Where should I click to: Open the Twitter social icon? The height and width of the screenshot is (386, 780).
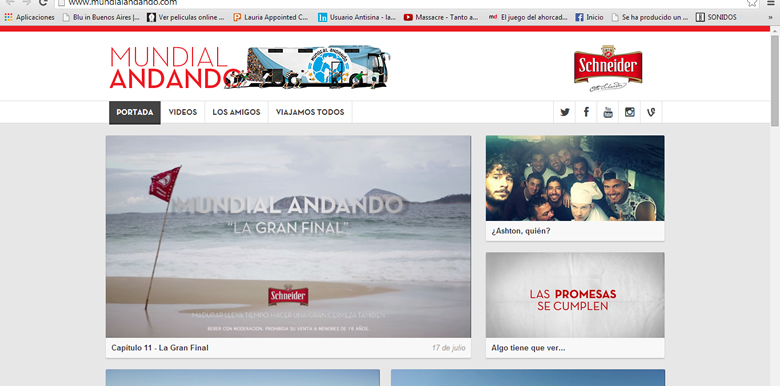pos(565,112)
